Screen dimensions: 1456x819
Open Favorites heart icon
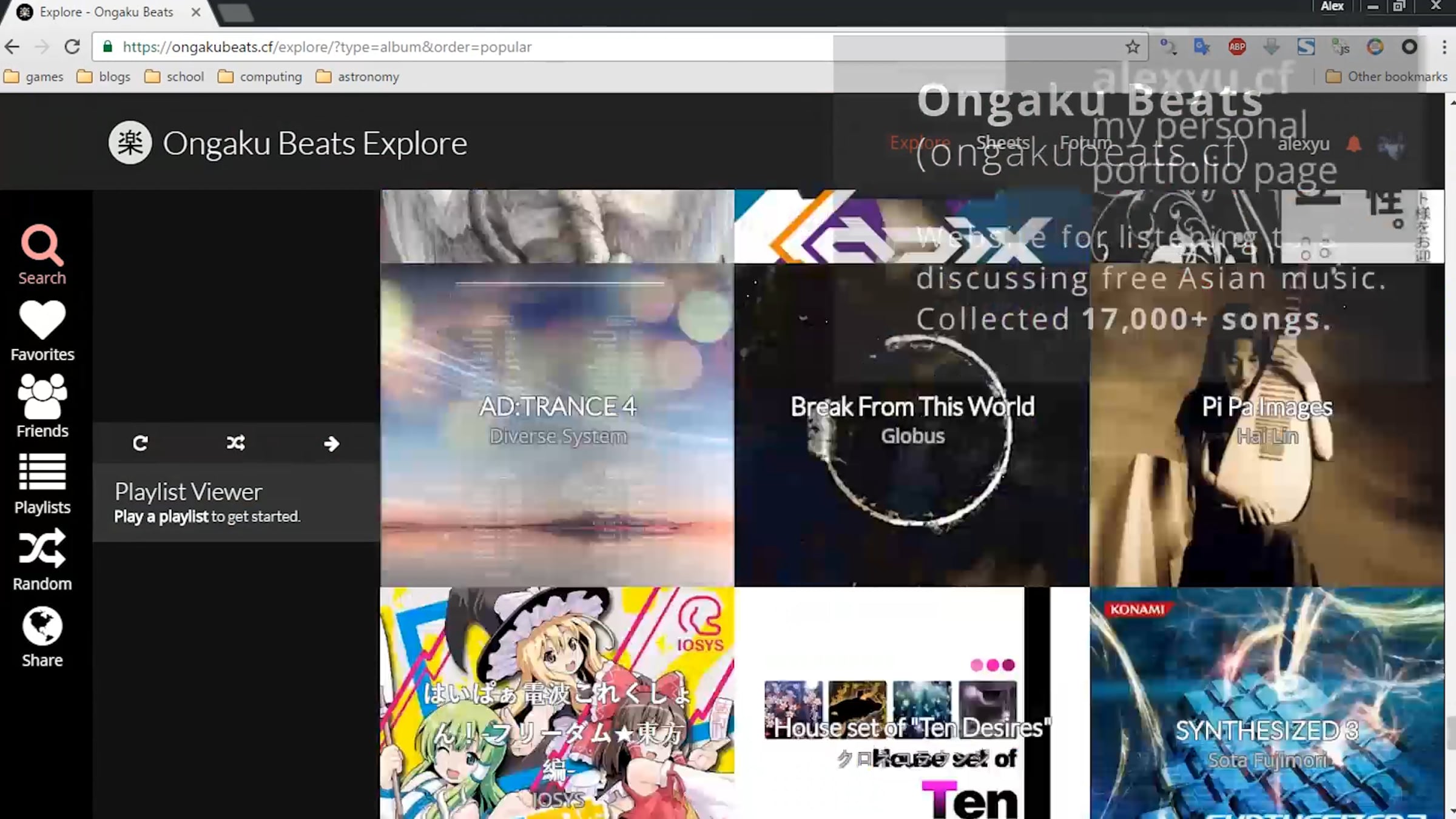[x=42, y=320]
